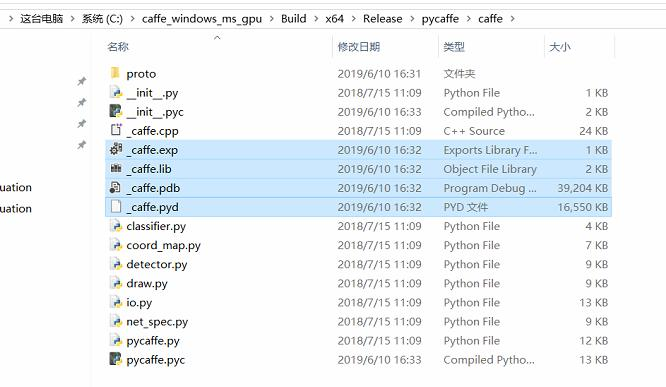Select the _caffe.cpp file icon

click(x=116, y=130)
